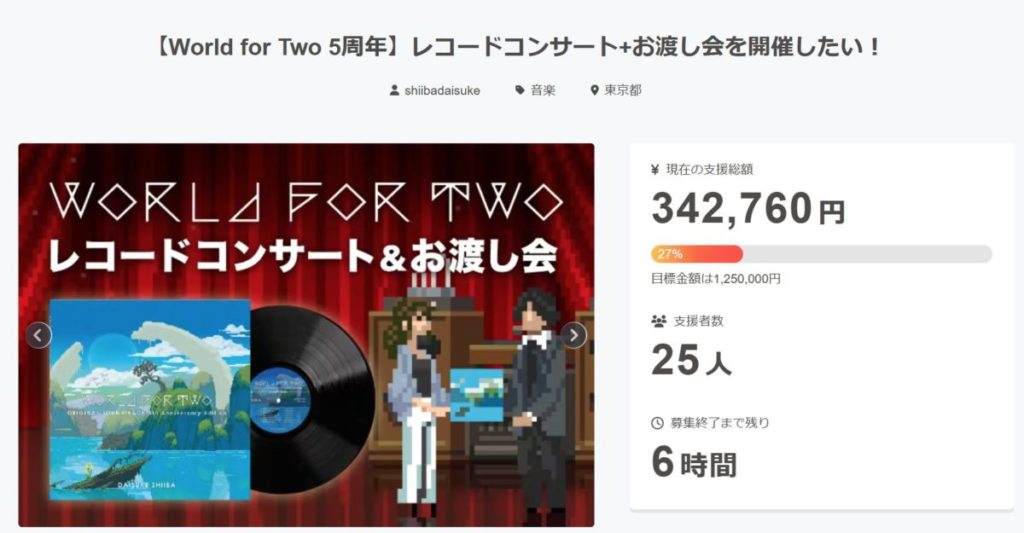Click the location pin icon beside 東京都
Viewport: 1024px width, 533px height.
click(x=594, y=90)
